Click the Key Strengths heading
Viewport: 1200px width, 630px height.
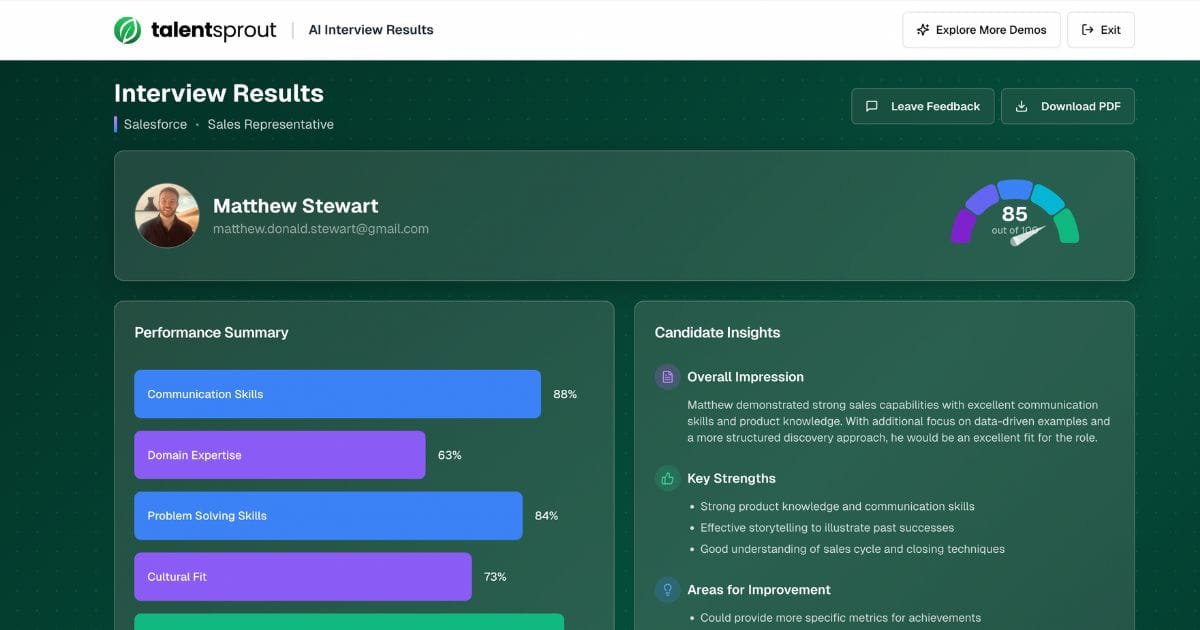pyautogui.click(x=731, y=478)
